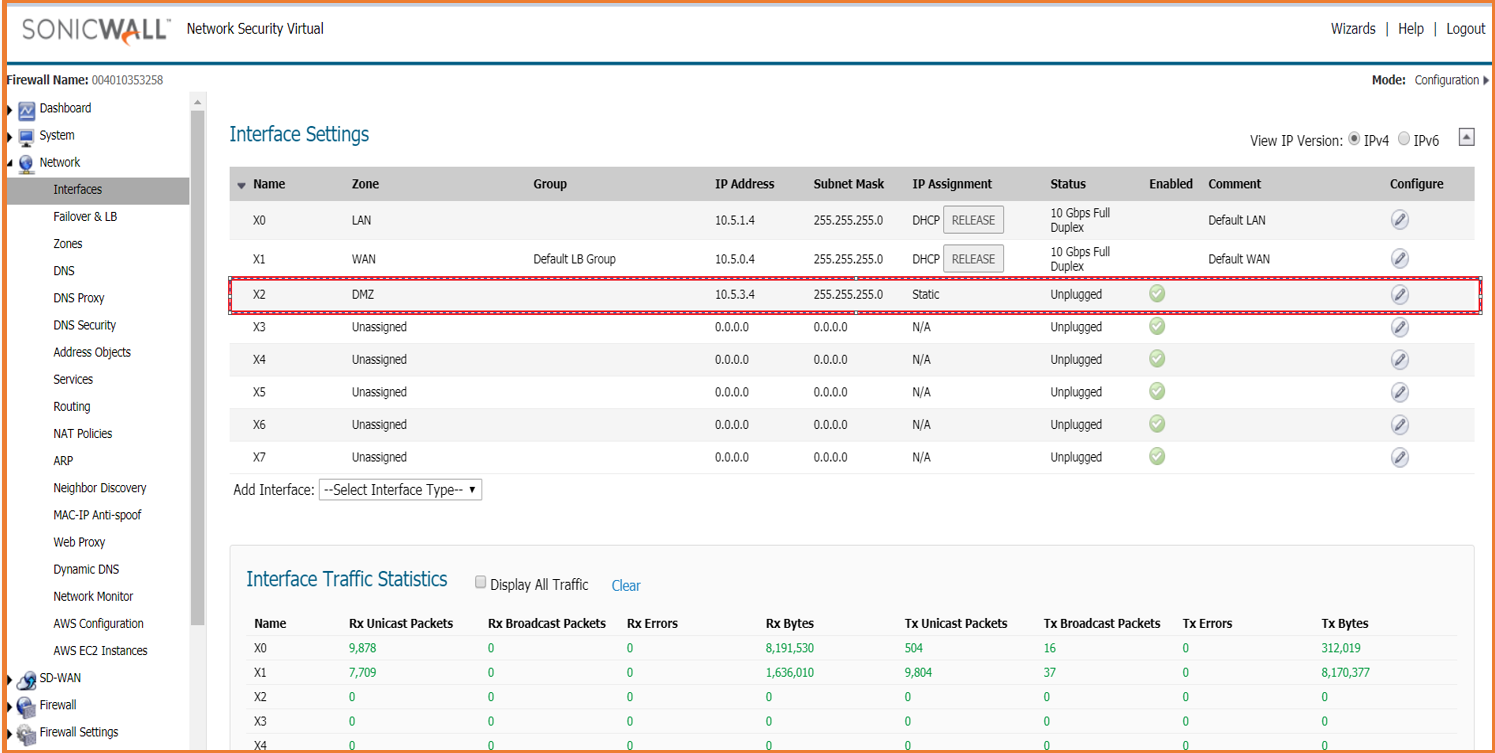Open AWS EC2 Instances in sidebar
The height and width of the screenshot is (753, 1495).
[x=100, y=651]
